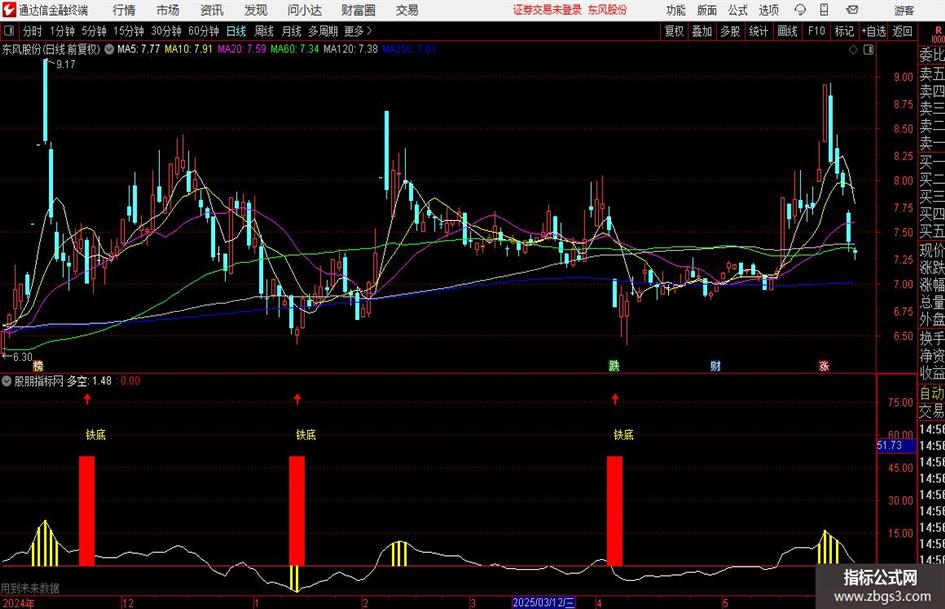Expand the 东风股份 main chart indicator dropdown
The image size is (945, 609).
pyautogui.click(x=109, y=49)
